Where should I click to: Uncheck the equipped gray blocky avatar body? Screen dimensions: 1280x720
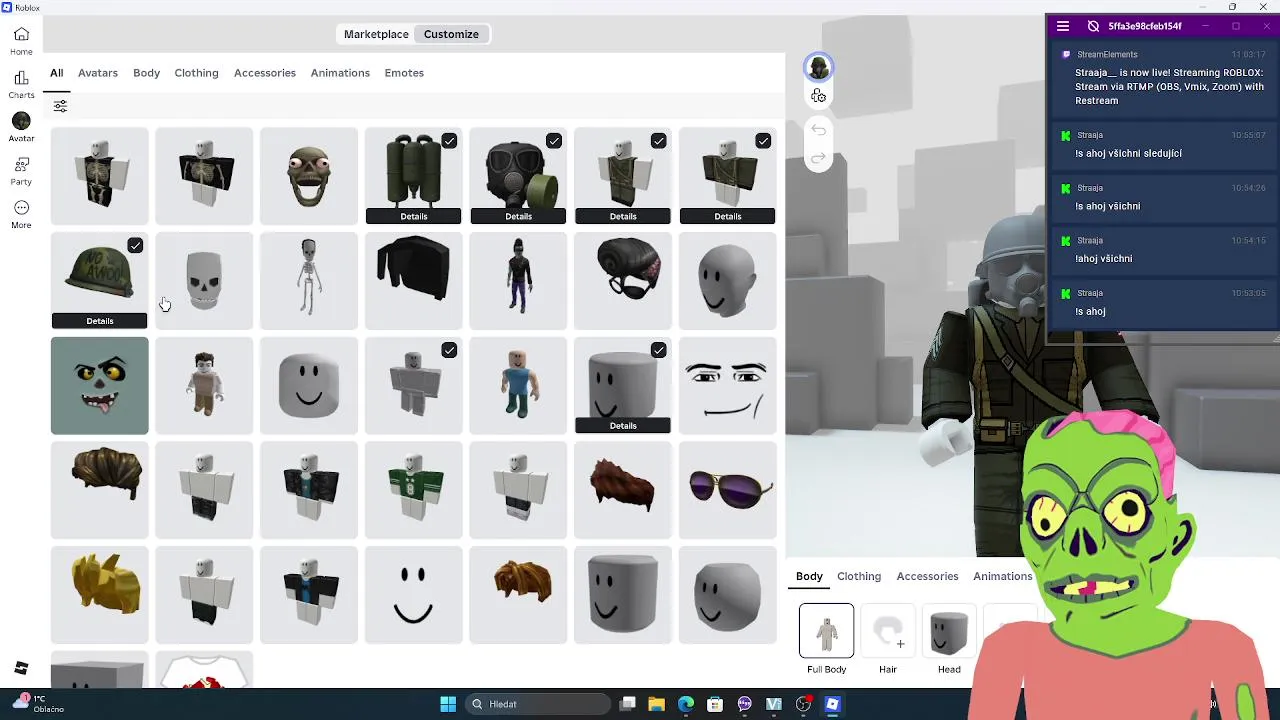tap(449, 350)
